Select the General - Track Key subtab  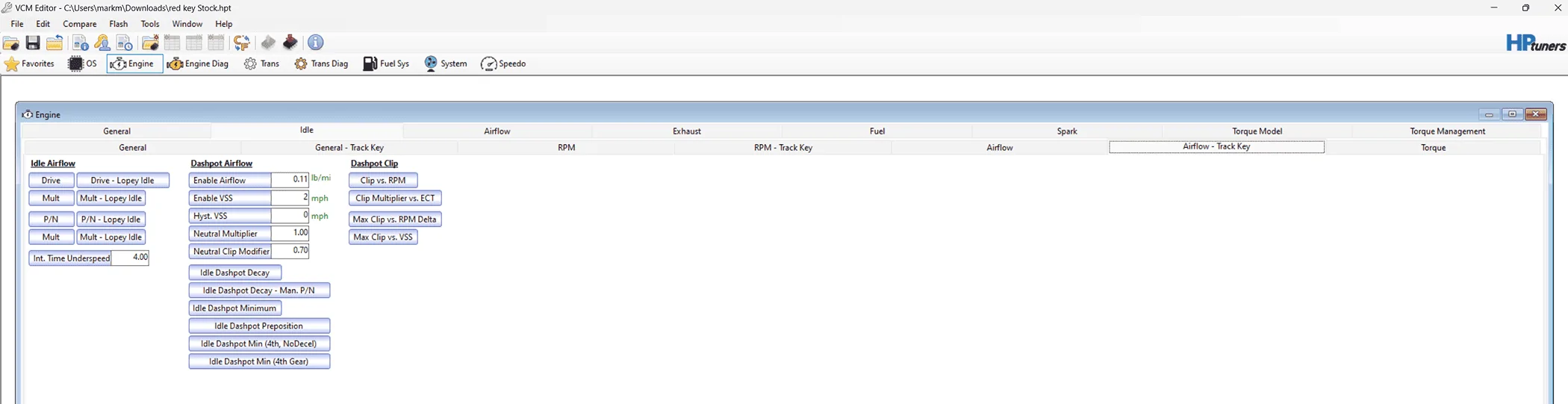[x=349, y=148]
